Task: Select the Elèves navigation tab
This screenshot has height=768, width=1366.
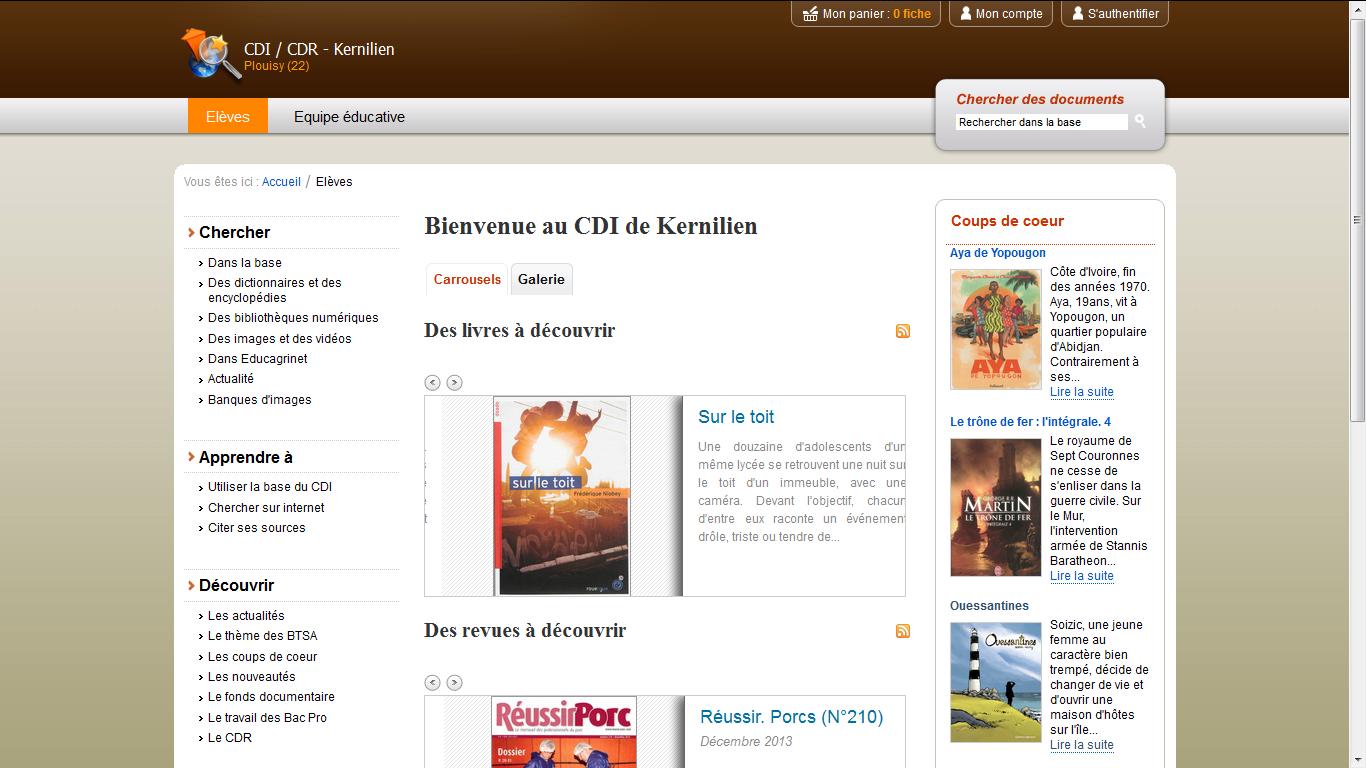Action: pyautogui.click(x=228, y=116)
